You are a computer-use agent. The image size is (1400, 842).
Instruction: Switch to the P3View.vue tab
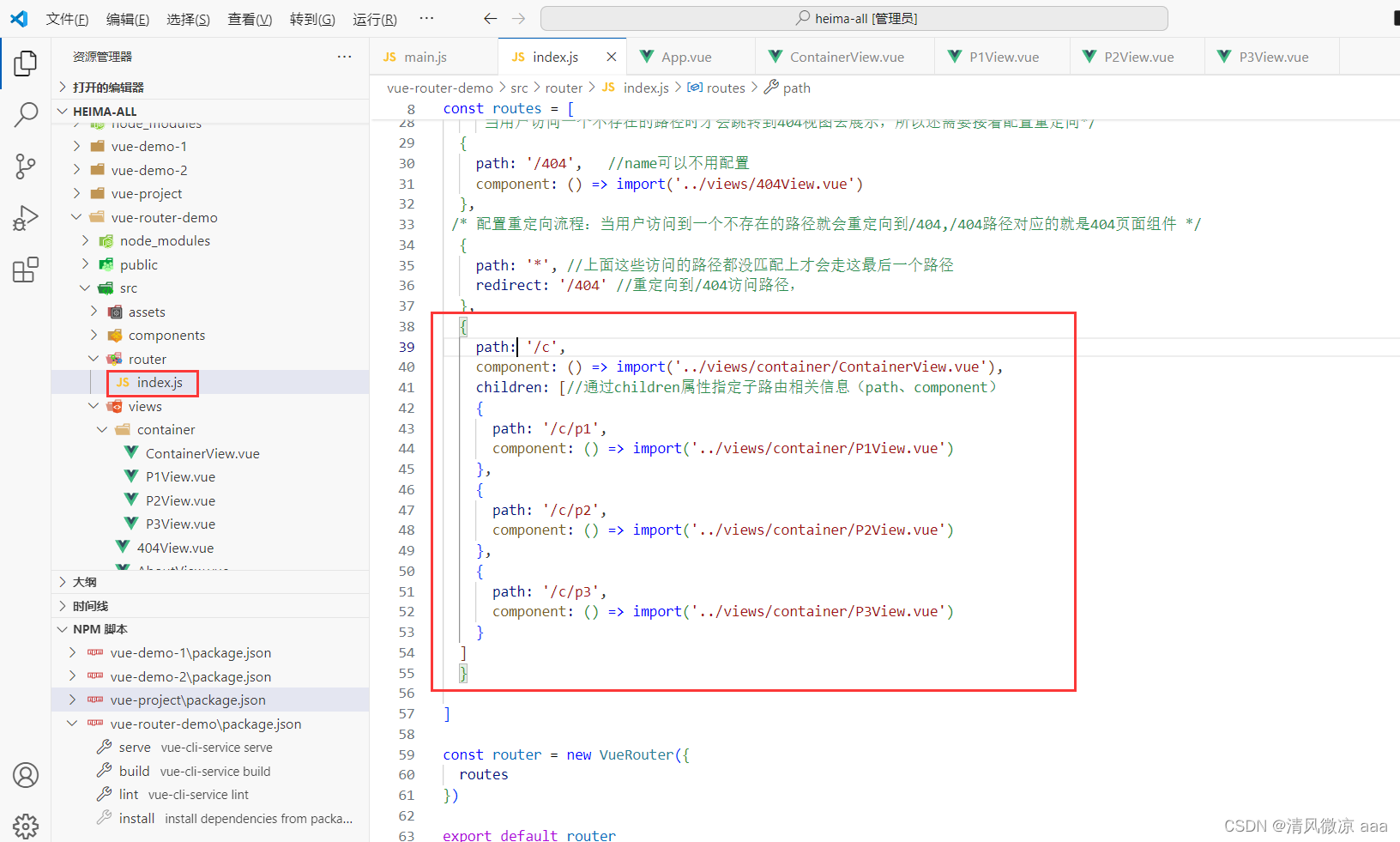[1272, 57]
